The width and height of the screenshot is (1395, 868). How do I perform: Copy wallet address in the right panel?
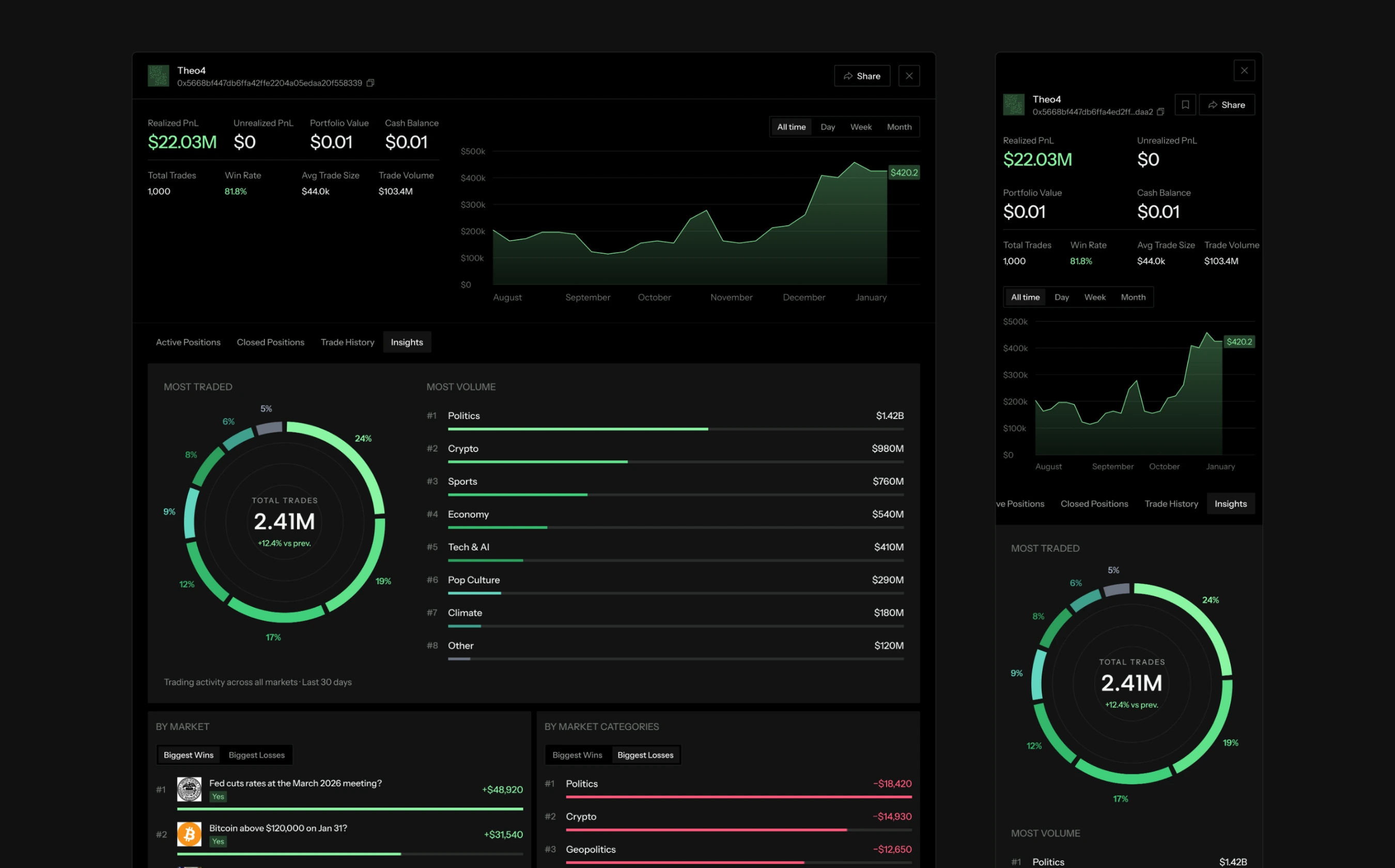coord(1160,112)
